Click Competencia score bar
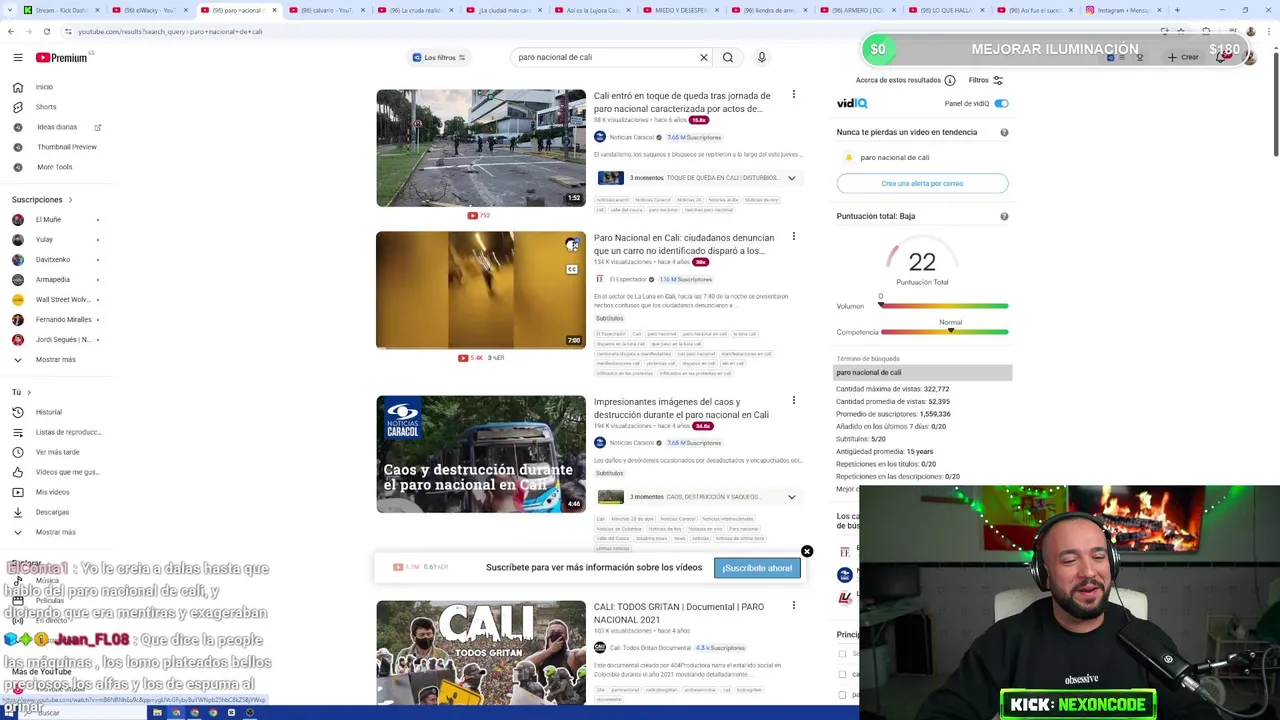 (x=944, y=332)
